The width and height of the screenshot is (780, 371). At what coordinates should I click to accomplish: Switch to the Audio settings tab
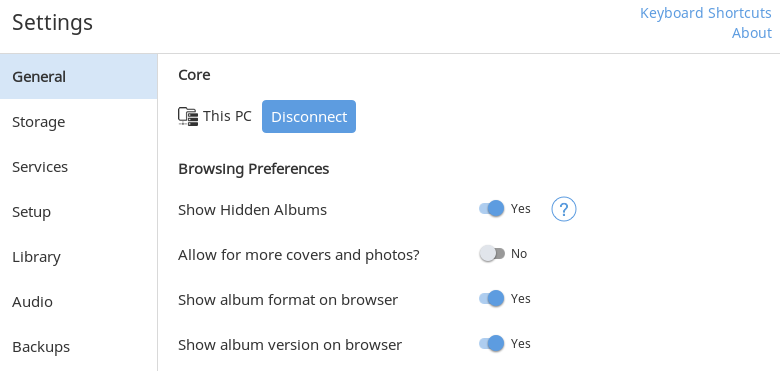coord(79,302)
